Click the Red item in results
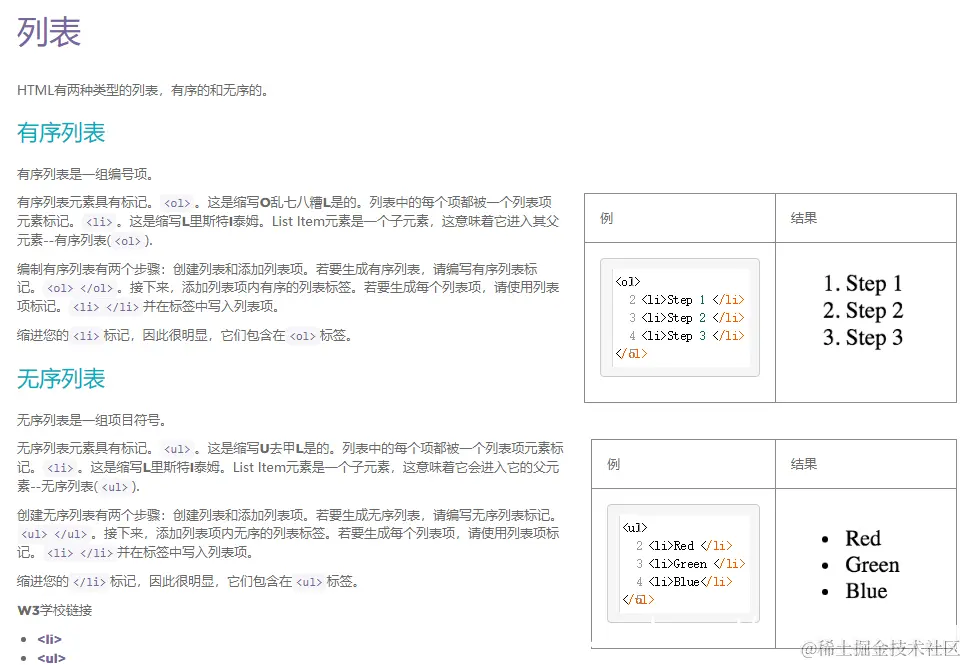 (862, 538)
